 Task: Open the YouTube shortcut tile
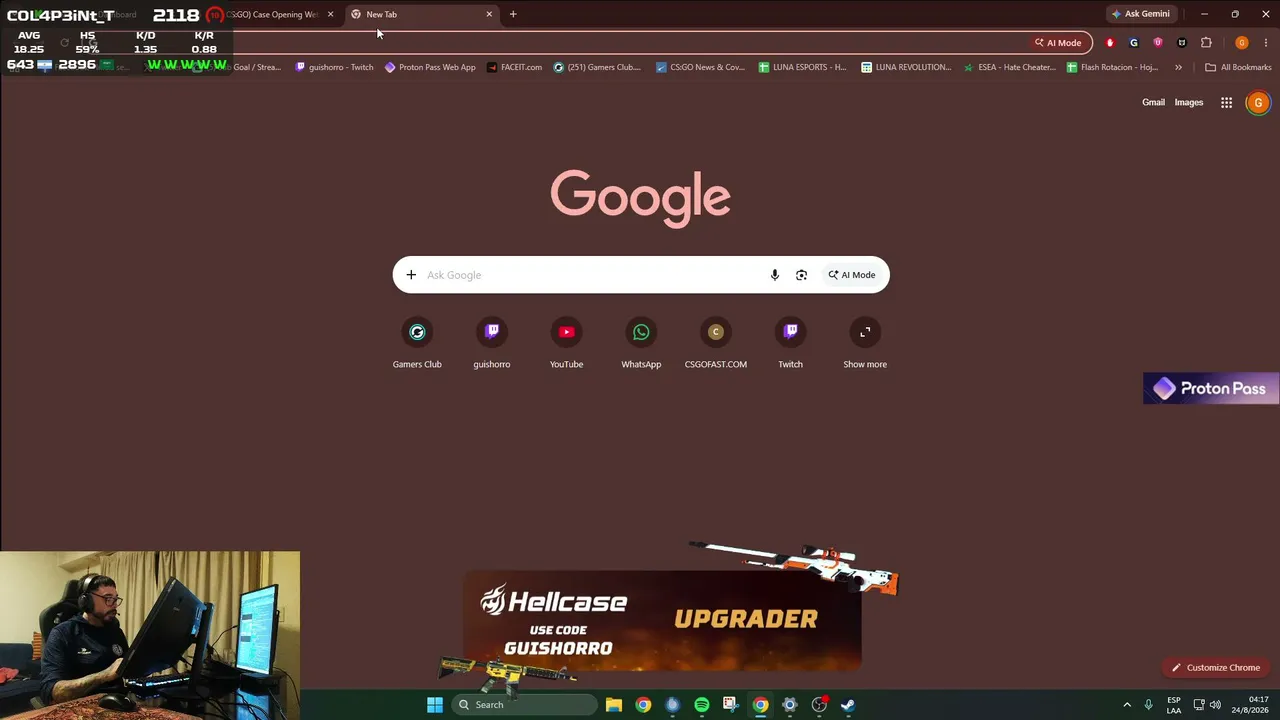[x=566, y=343]
